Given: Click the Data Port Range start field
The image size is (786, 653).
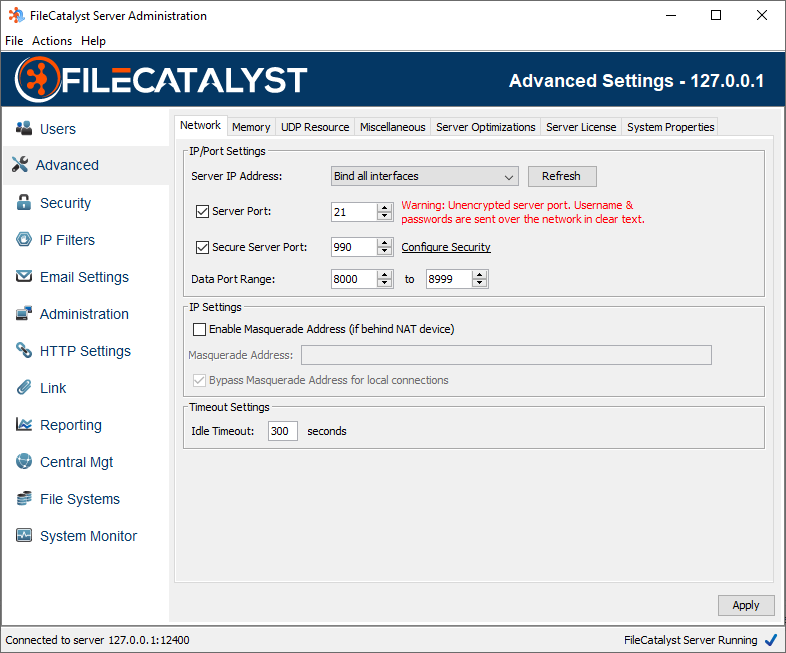Looking at the screenshot, I should [354, 279].
